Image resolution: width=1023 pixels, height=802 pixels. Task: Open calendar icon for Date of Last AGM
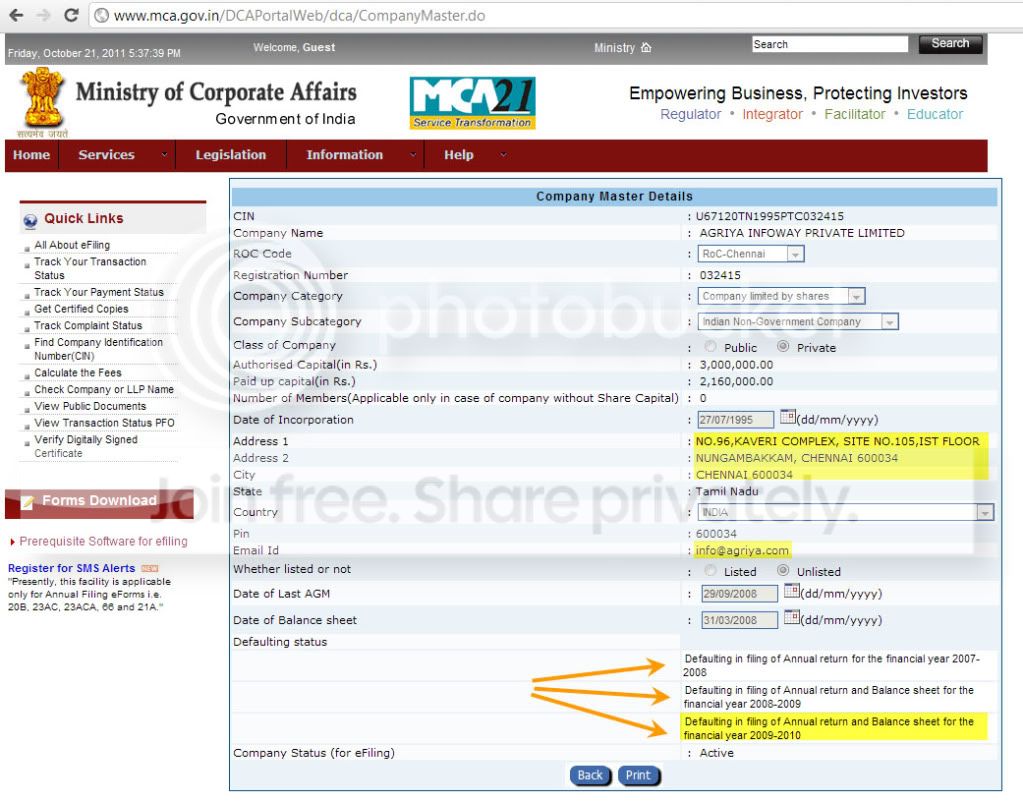pos(791,591)
